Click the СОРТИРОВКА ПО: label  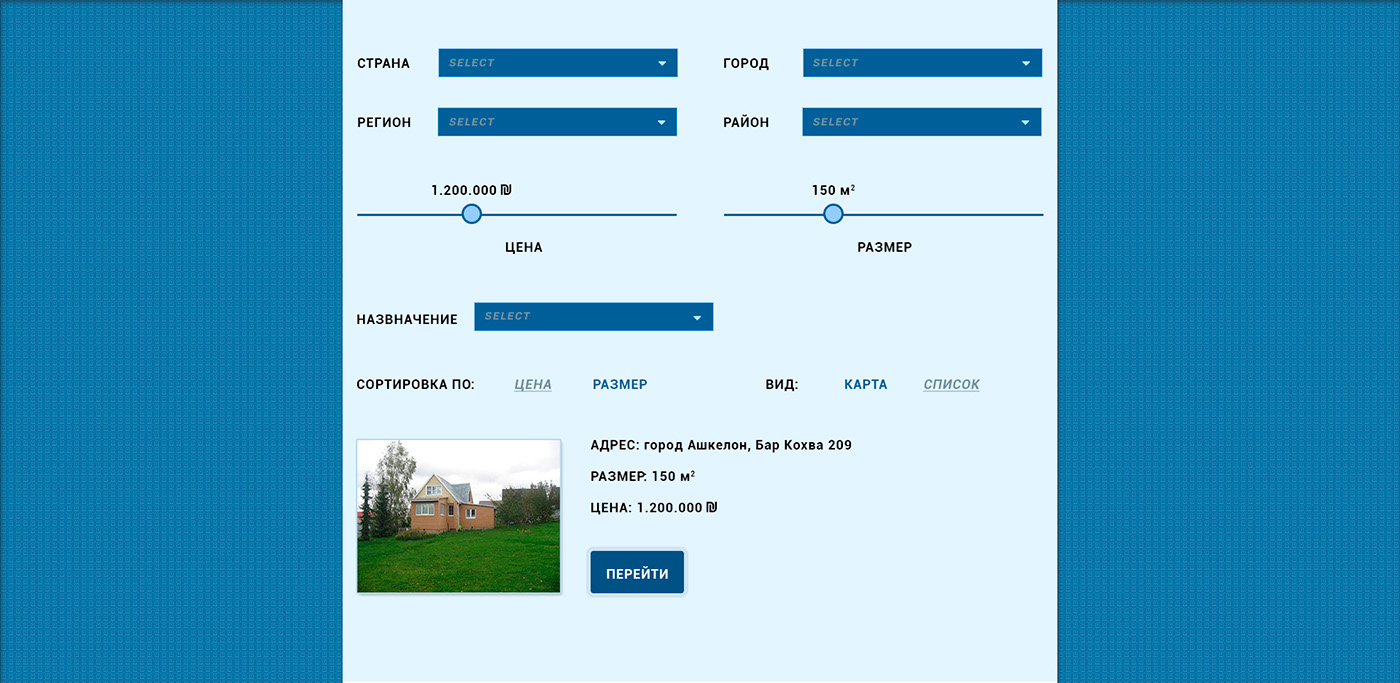(416, 385)
